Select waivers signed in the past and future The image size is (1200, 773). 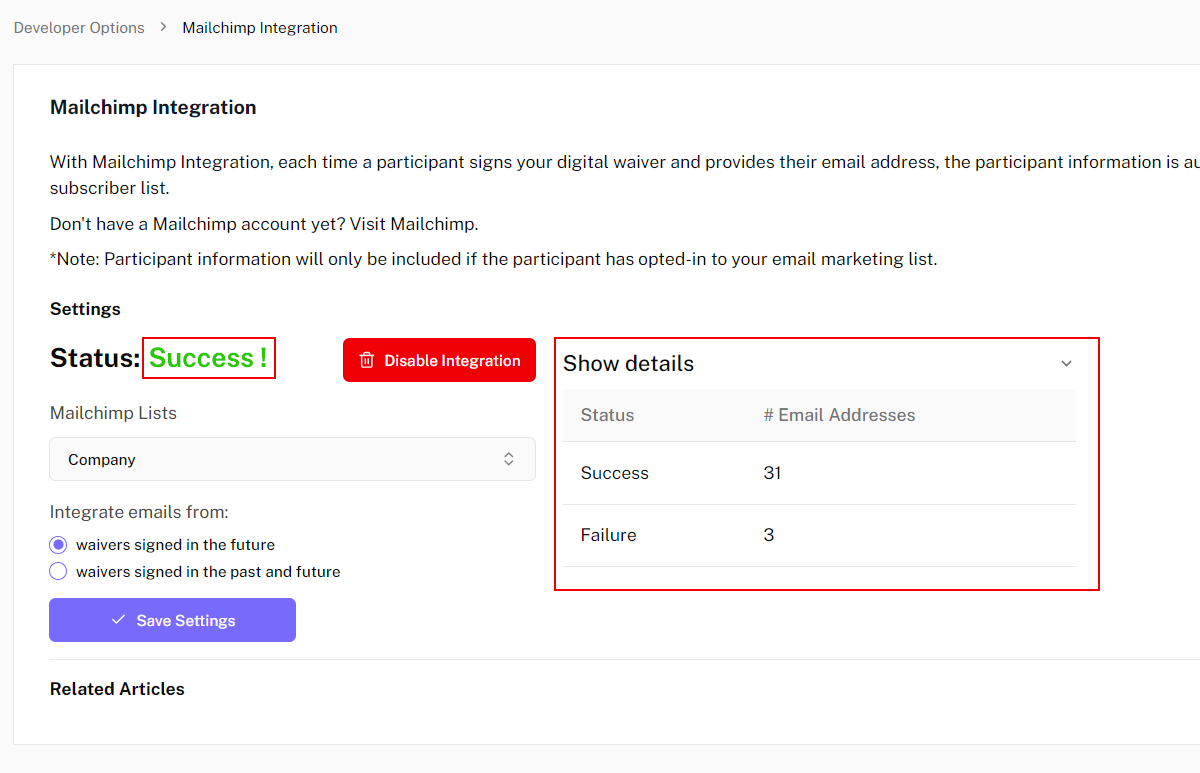click(x=58, y=572)
